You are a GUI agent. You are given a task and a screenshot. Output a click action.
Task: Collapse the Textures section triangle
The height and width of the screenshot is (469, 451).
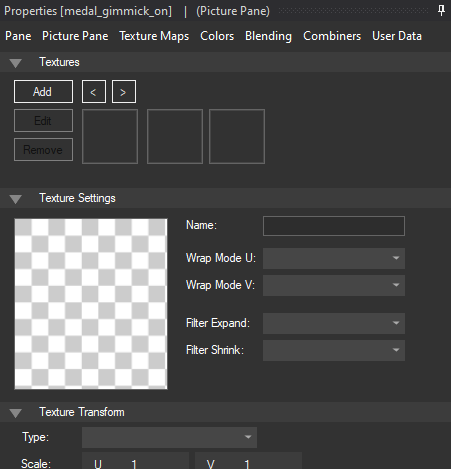tap(15, 63)
